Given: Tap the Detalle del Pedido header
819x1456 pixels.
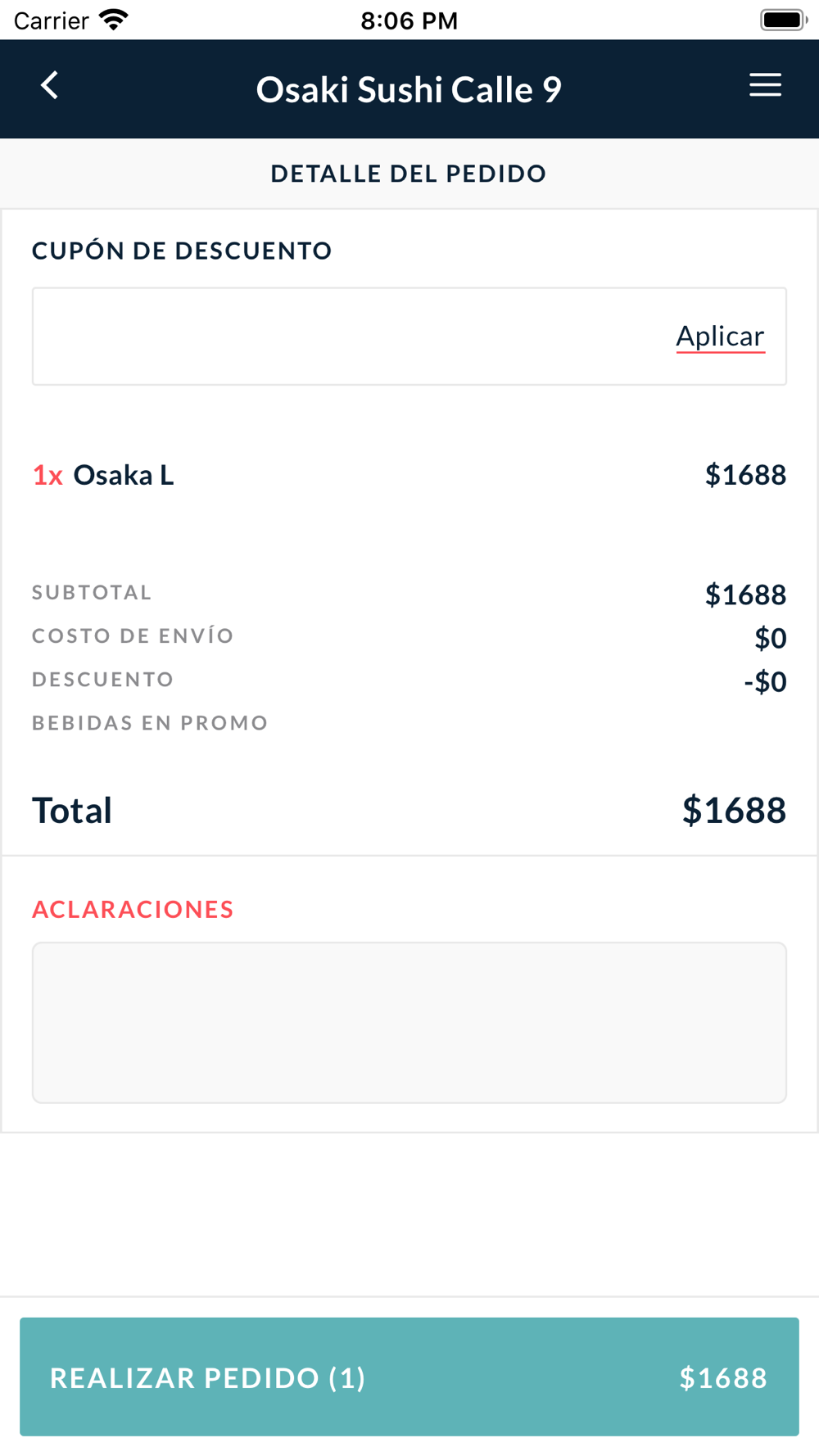Looking at the screenshot, I should [409, 174].
